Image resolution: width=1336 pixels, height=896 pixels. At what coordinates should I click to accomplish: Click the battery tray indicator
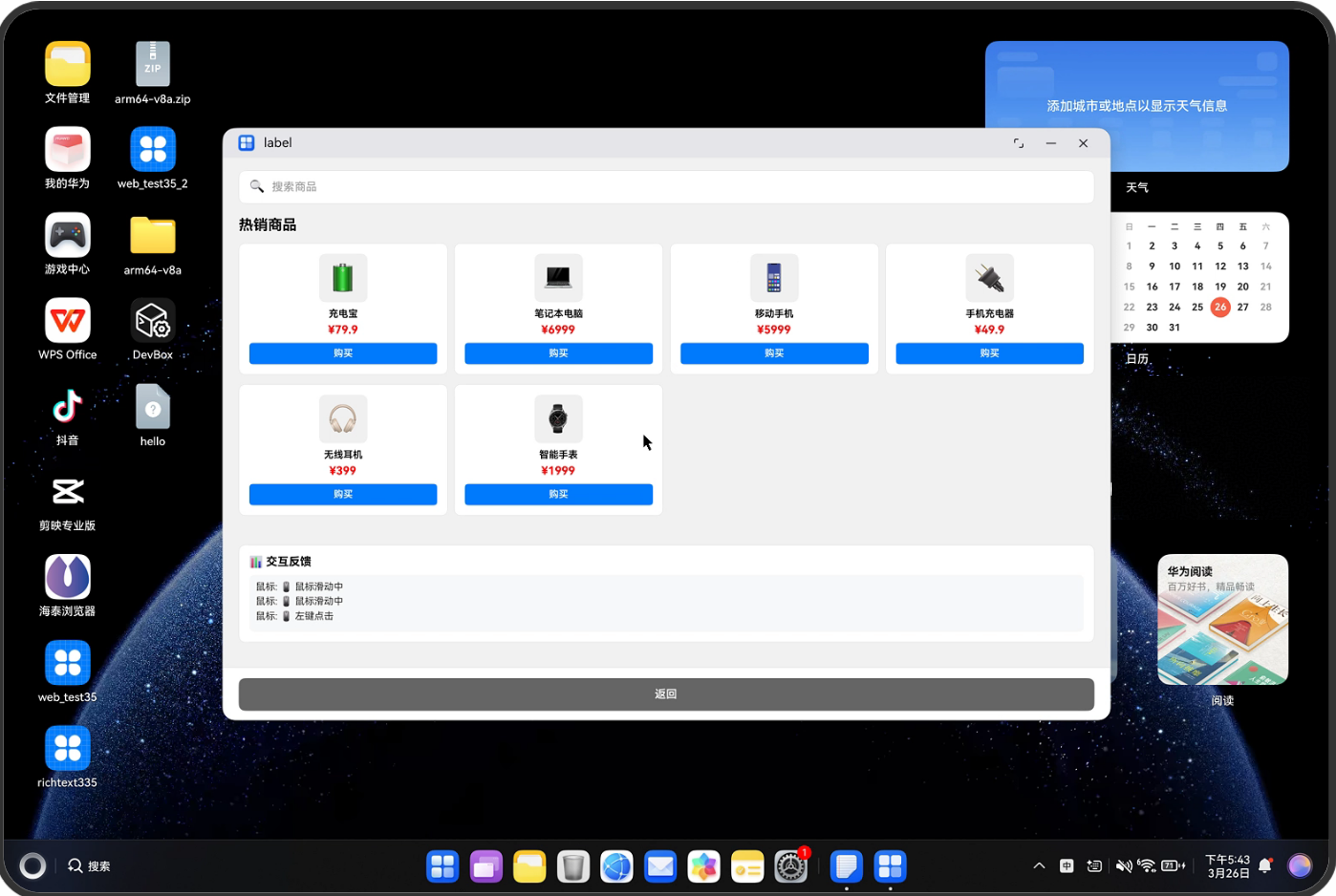point(1173,866)
